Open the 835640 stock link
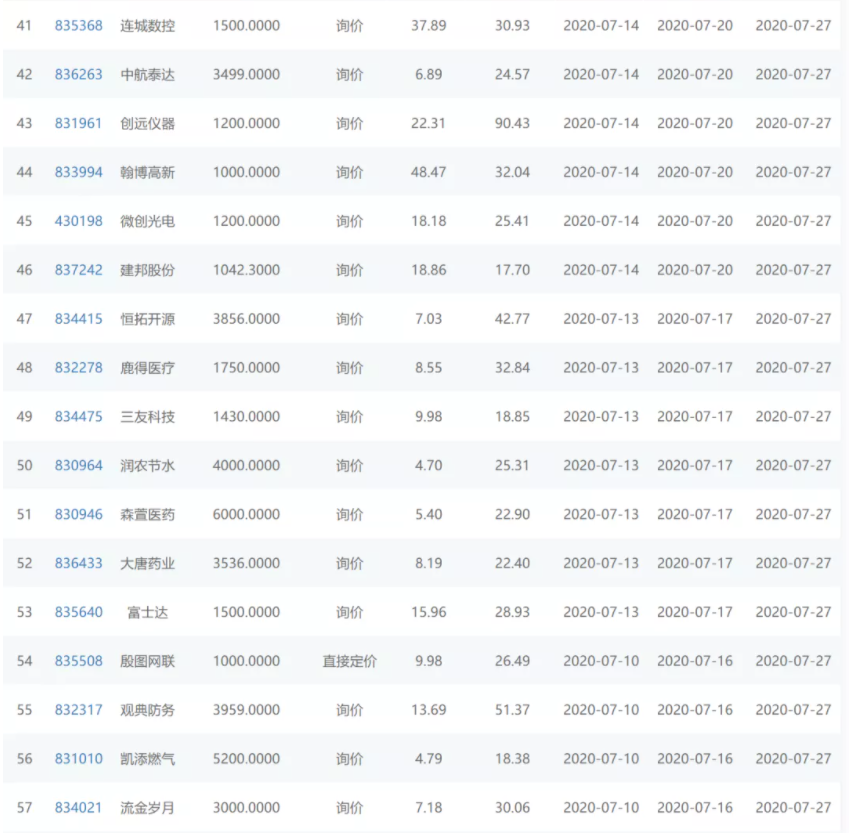The image size is (849, 833). [x=79, y=612]
